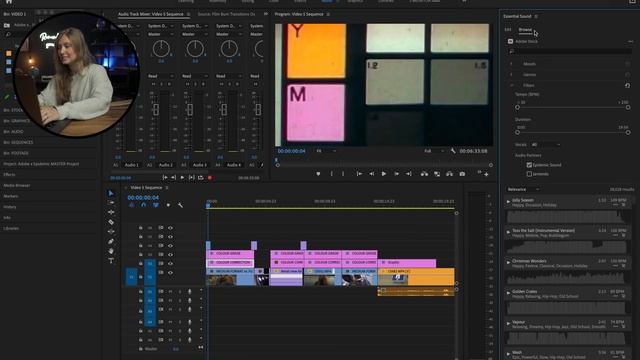Select the Audio Track Mixer tab
The width and height of the screenshot is (640, 360).
151,14
